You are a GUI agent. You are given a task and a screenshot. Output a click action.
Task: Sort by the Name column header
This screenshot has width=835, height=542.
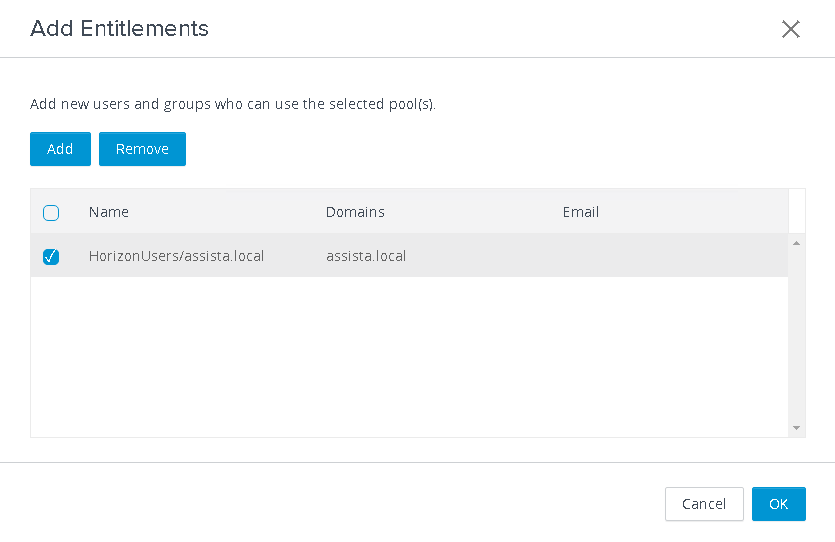point(109,212)
